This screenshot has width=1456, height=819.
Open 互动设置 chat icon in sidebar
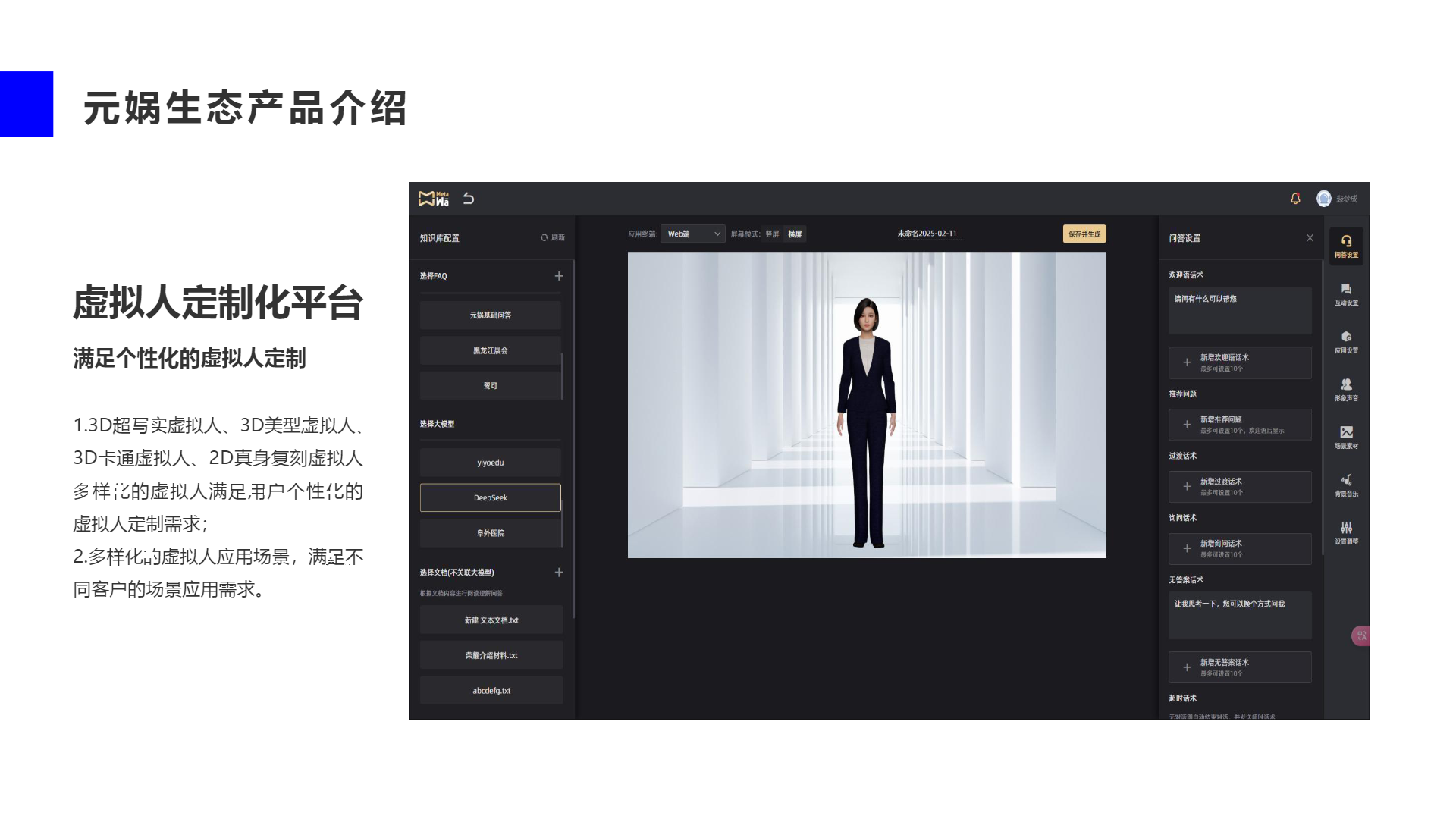pyautogui.click(x=1346, y=295)
